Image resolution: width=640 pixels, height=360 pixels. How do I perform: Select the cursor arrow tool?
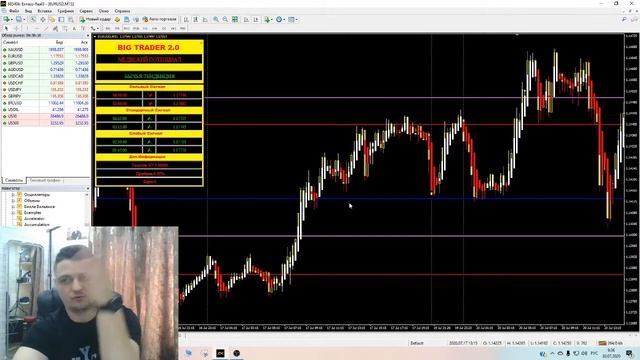click(6, 28)
